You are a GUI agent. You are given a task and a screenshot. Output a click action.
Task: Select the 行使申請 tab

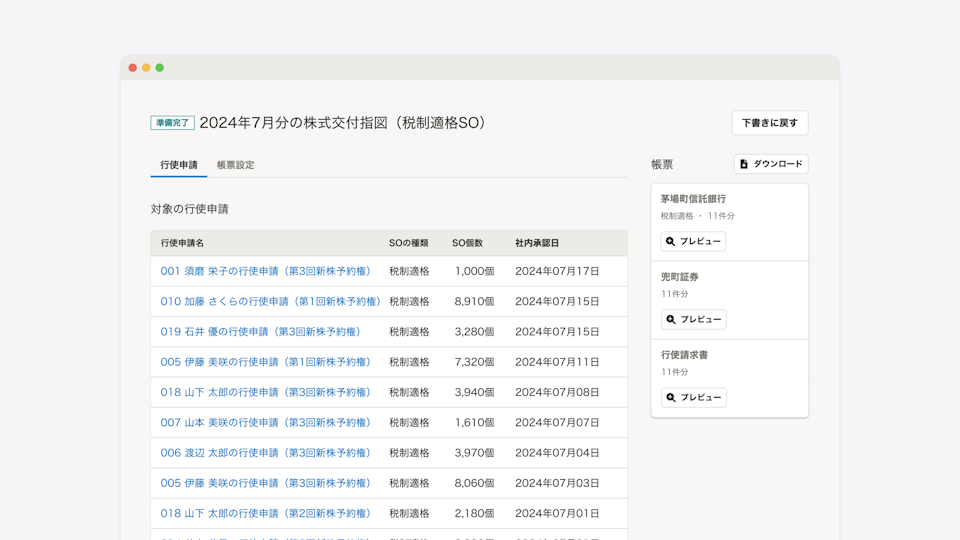pos(179,165)
